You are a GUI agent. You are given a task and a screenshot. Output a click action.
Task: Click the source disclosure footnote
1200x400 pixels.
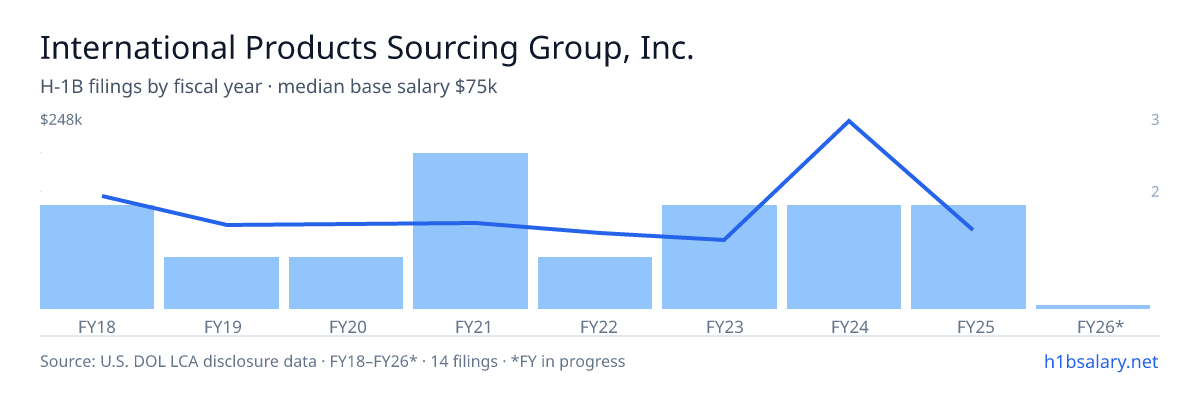(x=332, y=361)
